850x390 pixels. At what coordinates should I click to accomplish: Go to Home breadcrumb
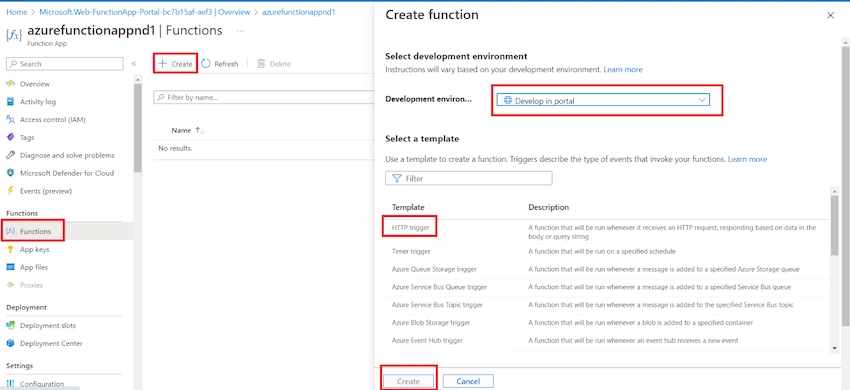16,12
